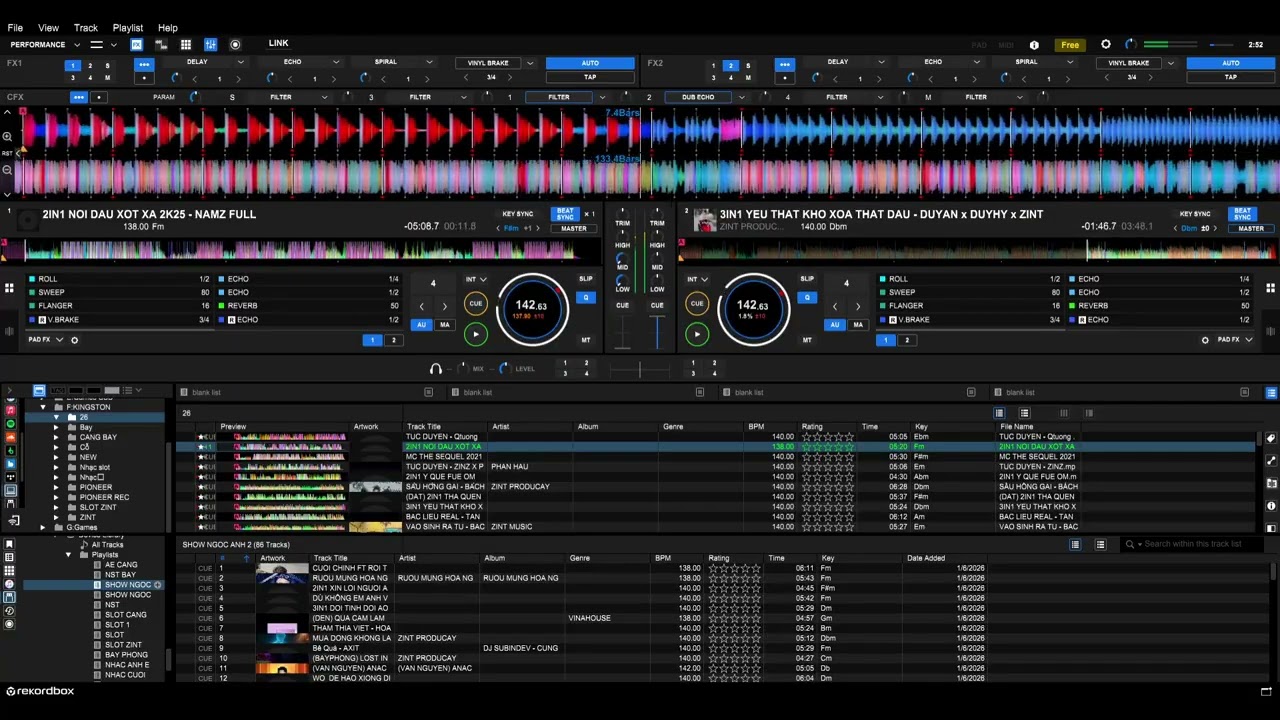Image resolution: width=1280 pixels, height=720 pixels.
Task: Expand the F.KINGSTON folder
Action: tap(43, 407)
